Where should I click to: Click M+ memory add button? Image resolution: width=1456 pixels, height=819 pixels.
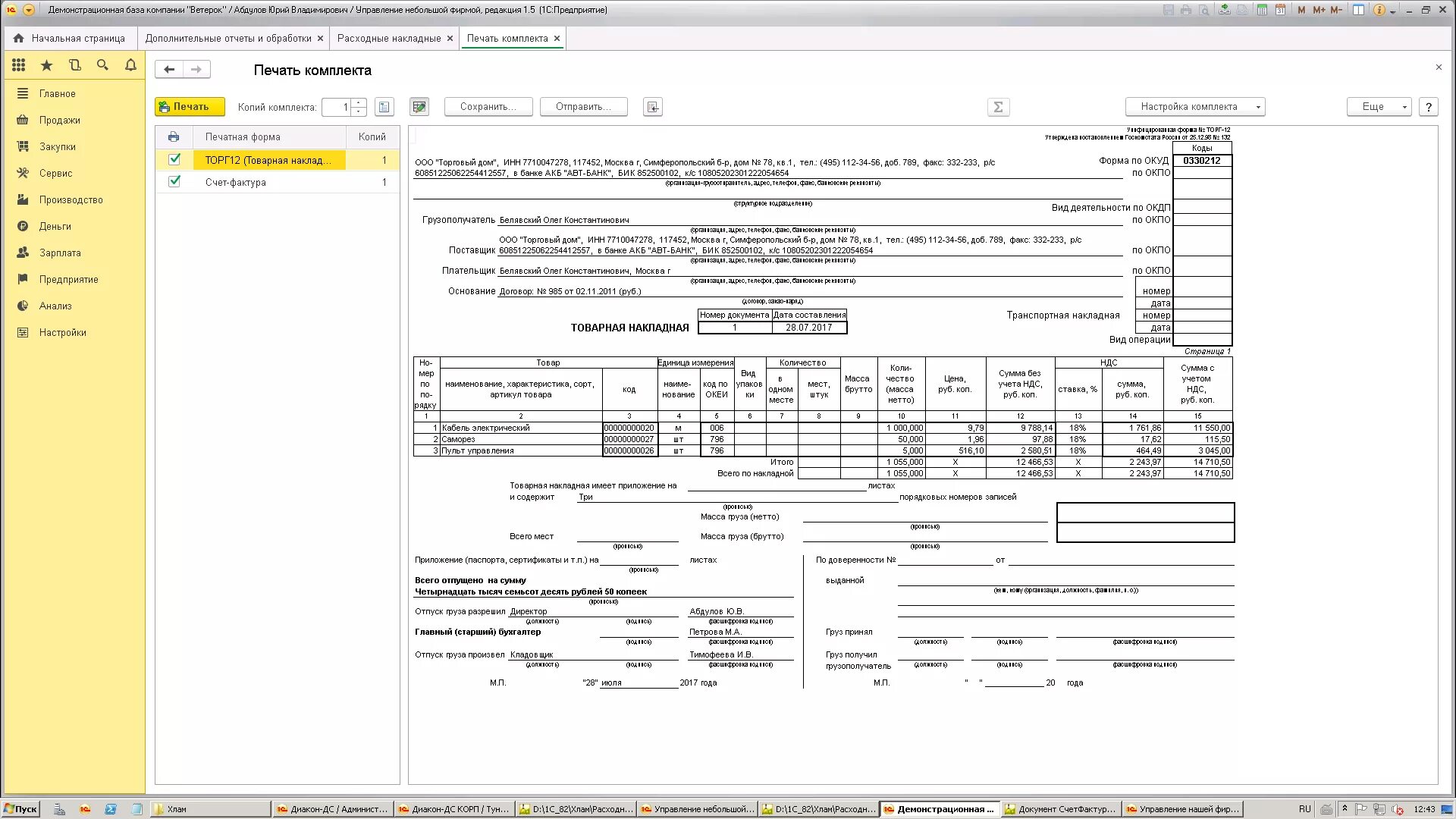(1319, 10)
